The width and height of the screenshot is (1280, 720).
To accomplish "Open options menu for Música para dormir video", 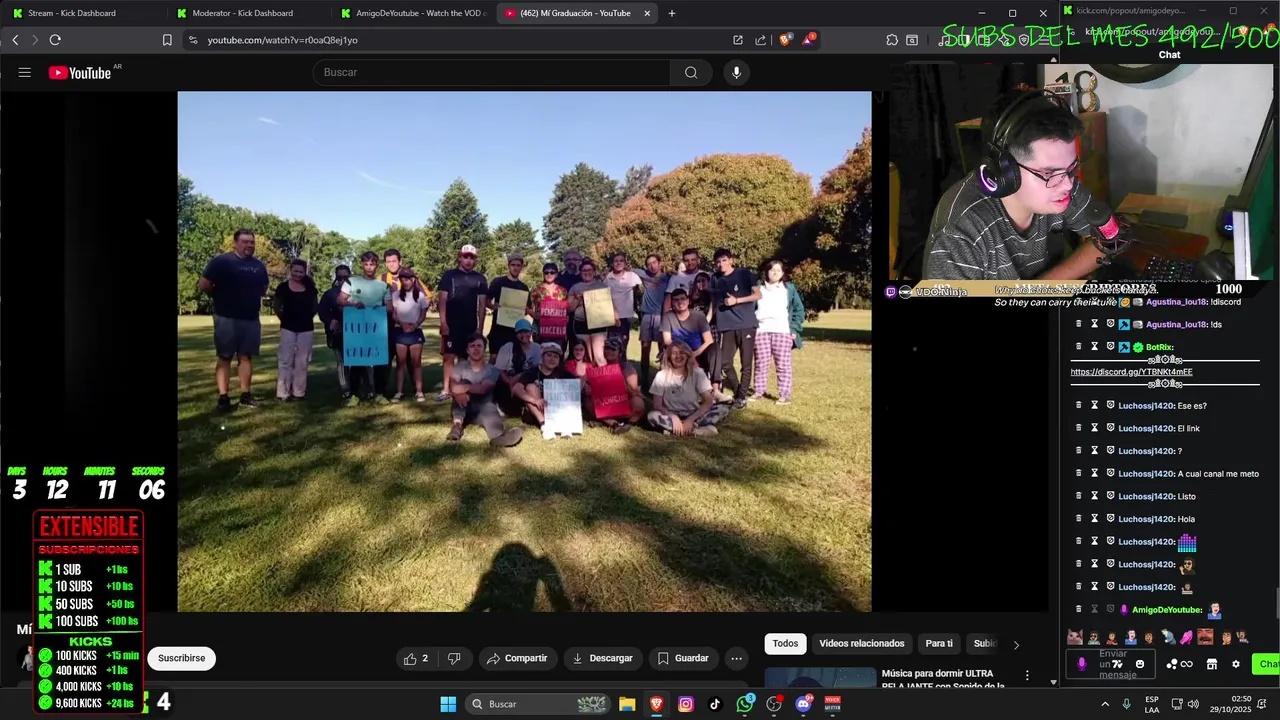I will pos(1027,676).
